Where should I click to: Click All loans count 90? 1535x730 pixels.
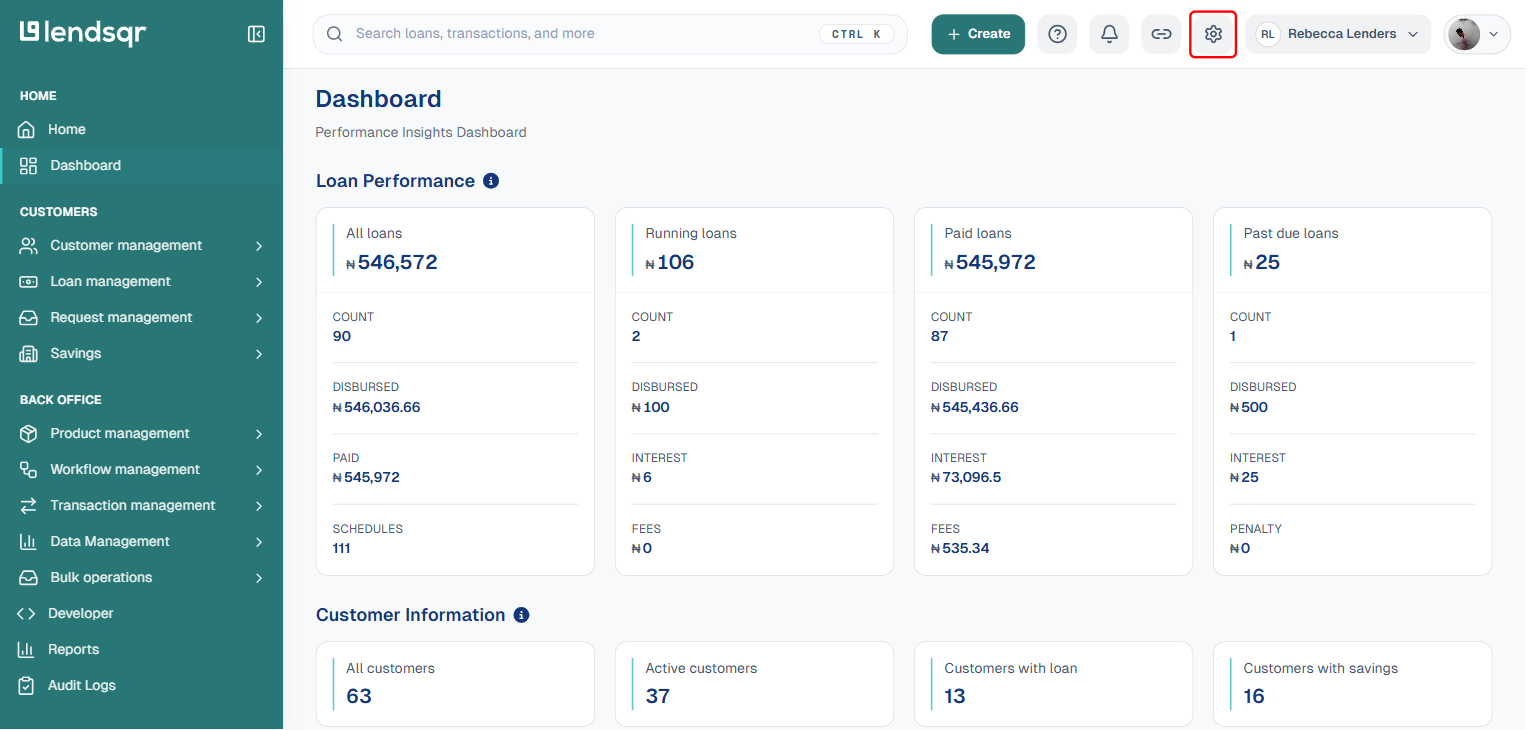[342, 337]
